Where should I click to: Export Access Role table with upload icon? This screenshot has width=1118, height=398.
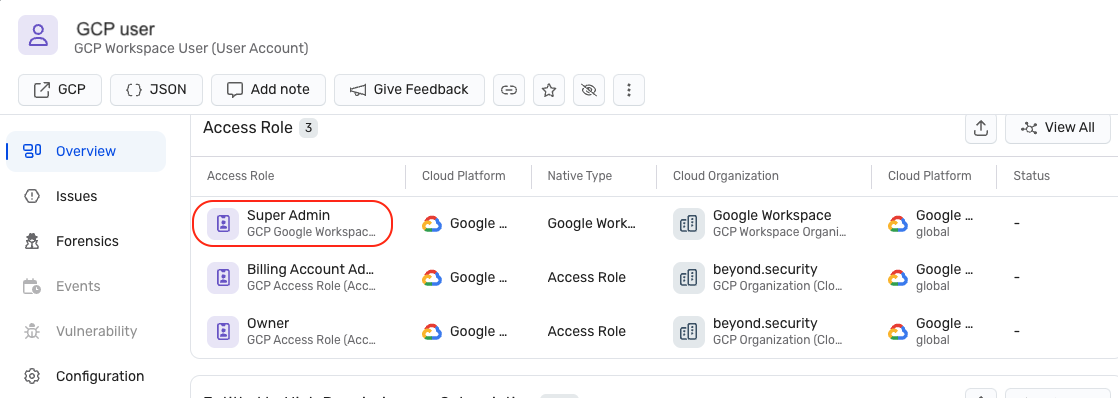[x=981, y=128]
